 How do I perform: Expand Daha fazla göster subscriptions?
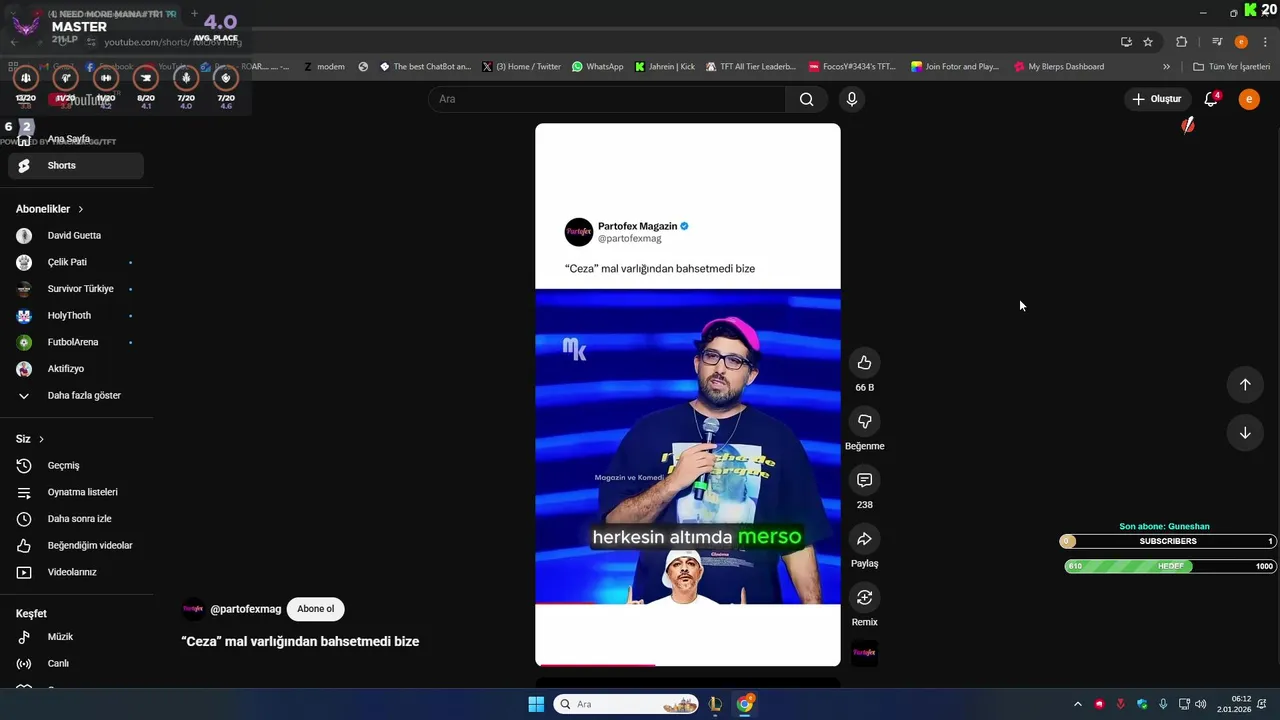[76, 396]
